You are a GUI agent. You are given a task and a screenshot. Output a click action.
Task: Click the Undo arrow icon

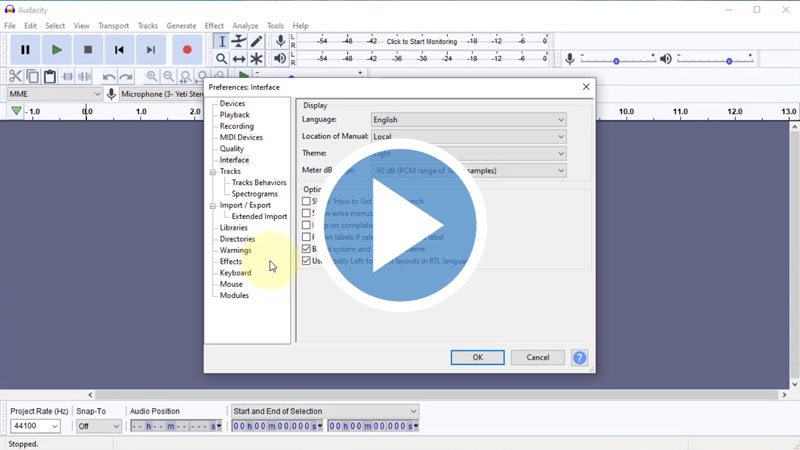(109, 77)
